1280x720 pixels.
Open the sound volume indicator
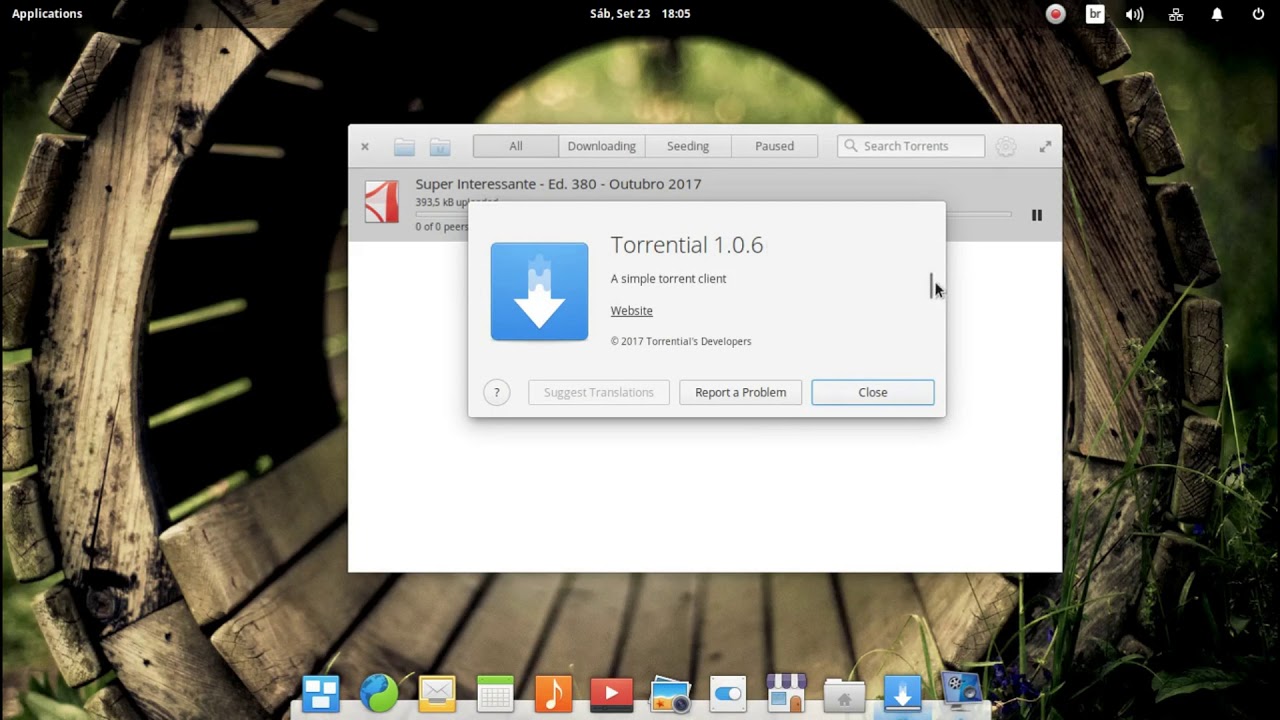1135,14
